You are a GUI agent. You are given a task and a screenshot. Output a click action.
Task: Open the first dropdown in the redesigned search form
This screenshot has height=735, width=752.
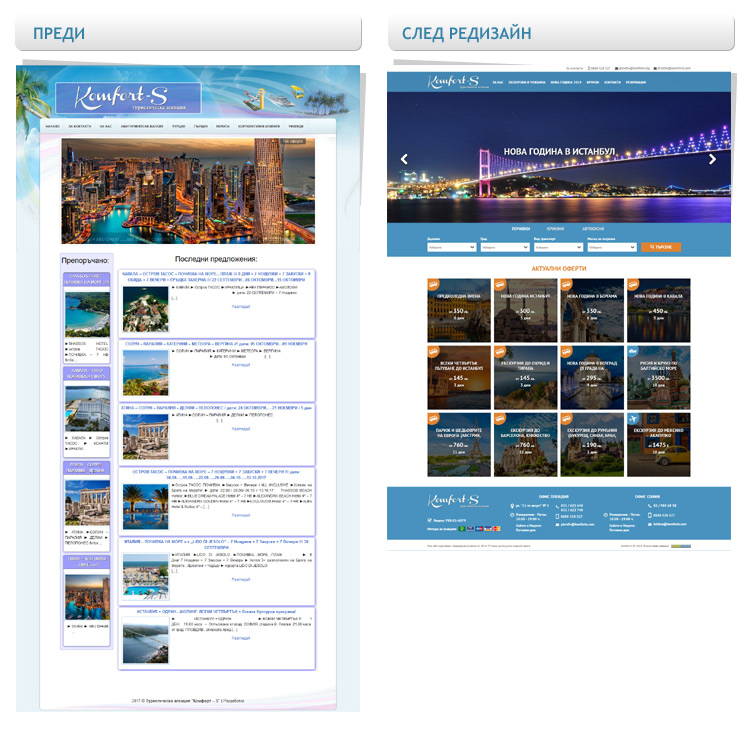tap(451, 247)
